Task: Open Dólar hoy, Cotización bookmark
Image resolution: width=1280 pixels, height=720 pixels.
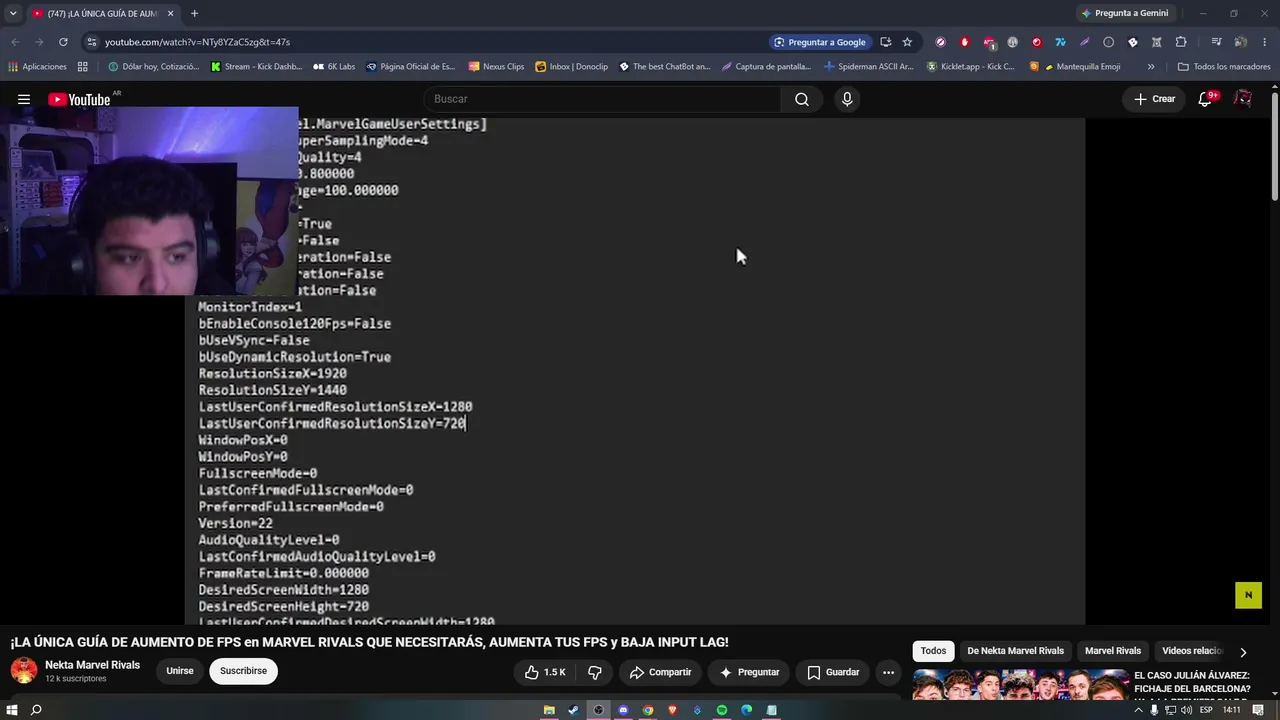Action: [153, 67]
